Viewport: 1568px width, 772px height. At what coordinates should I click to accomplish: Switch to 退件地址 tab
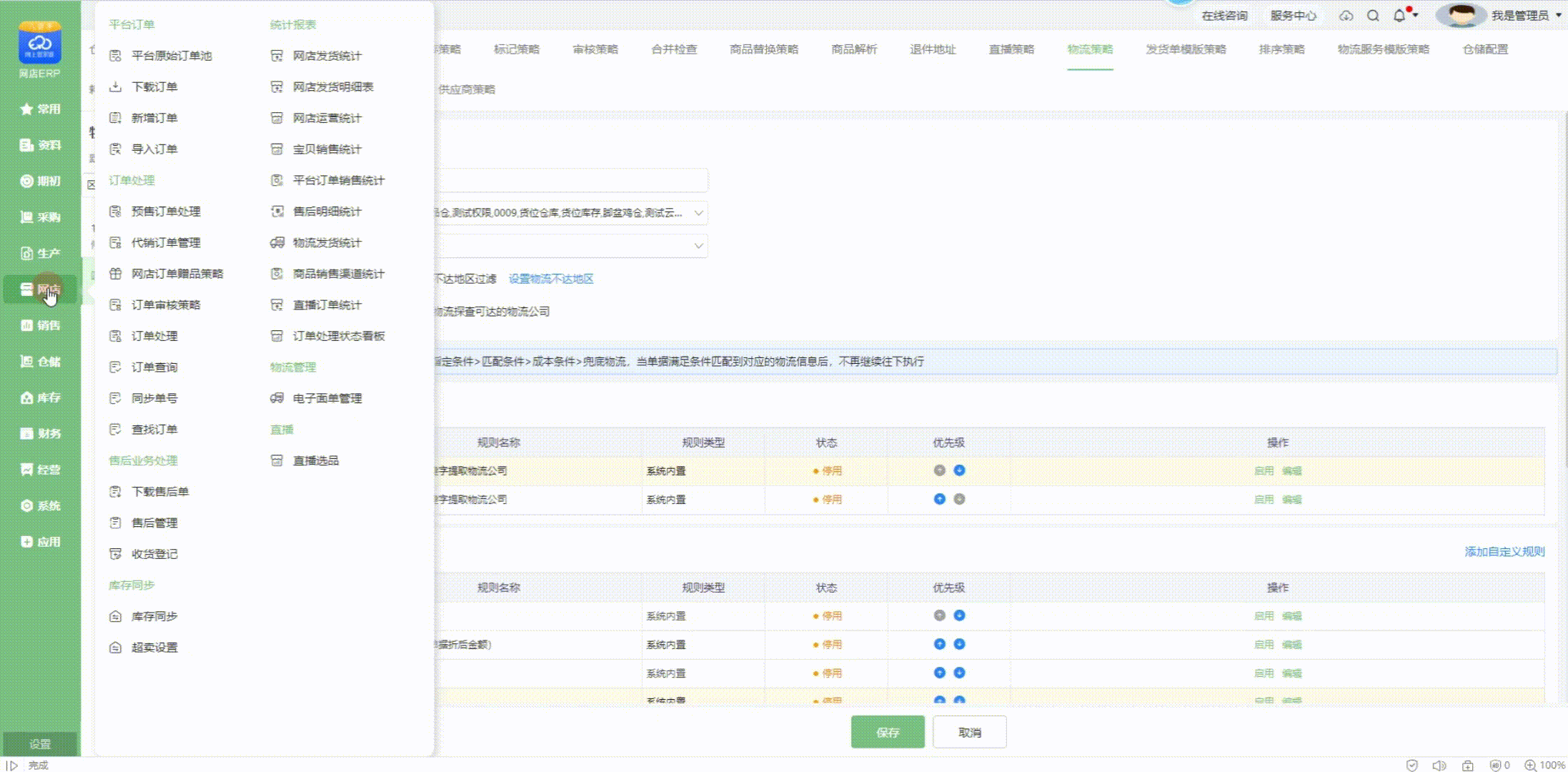932,49
